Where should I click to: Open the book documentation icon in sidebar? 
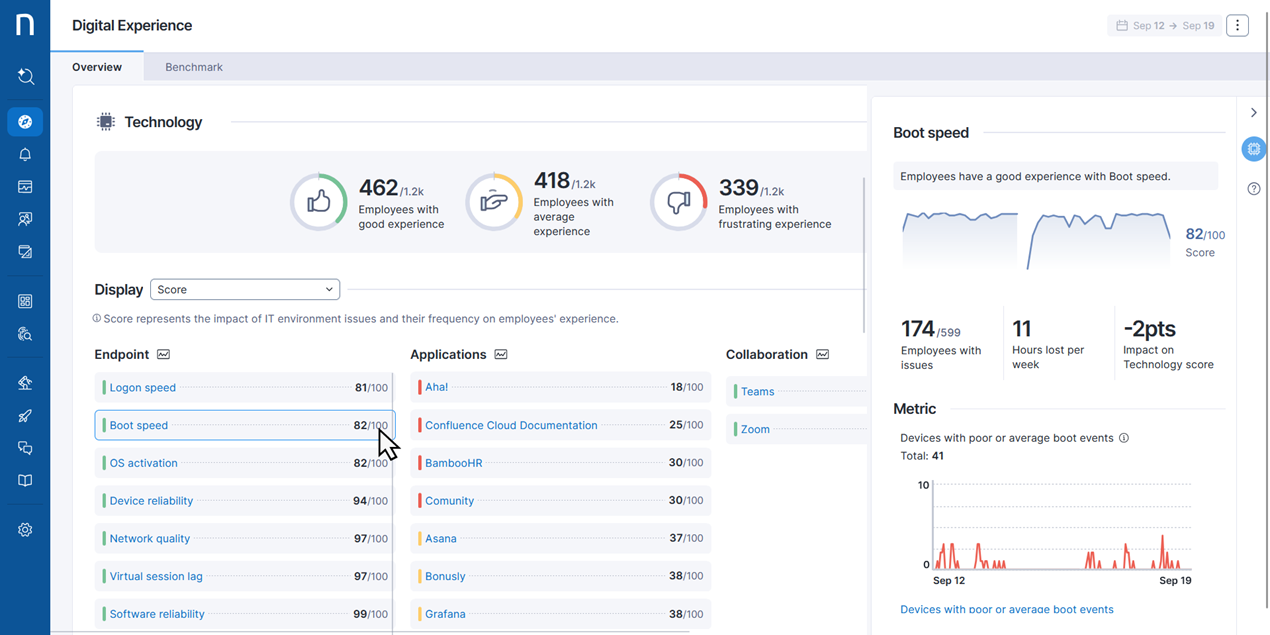tap(25, 480)
